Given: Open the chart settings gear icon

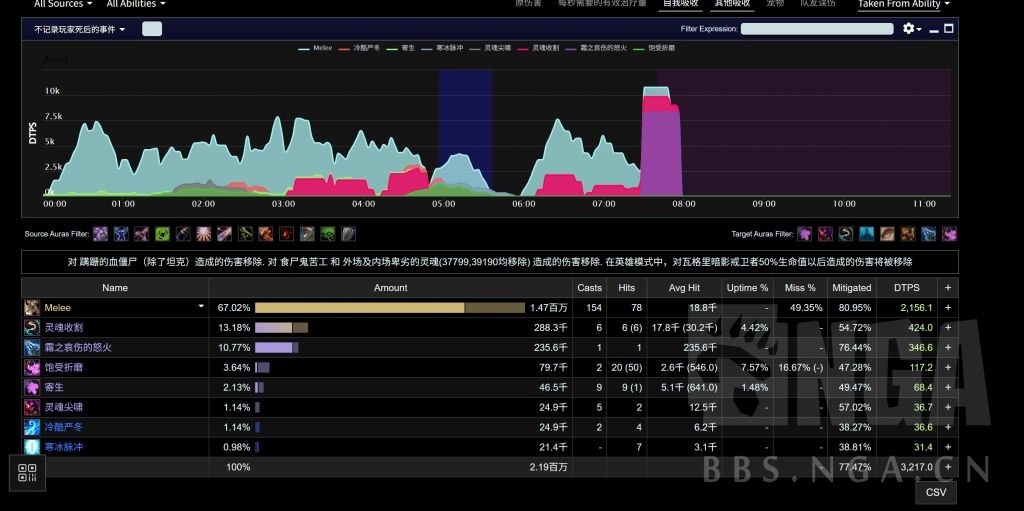Looking at the screenshot, I should point(909,29).
